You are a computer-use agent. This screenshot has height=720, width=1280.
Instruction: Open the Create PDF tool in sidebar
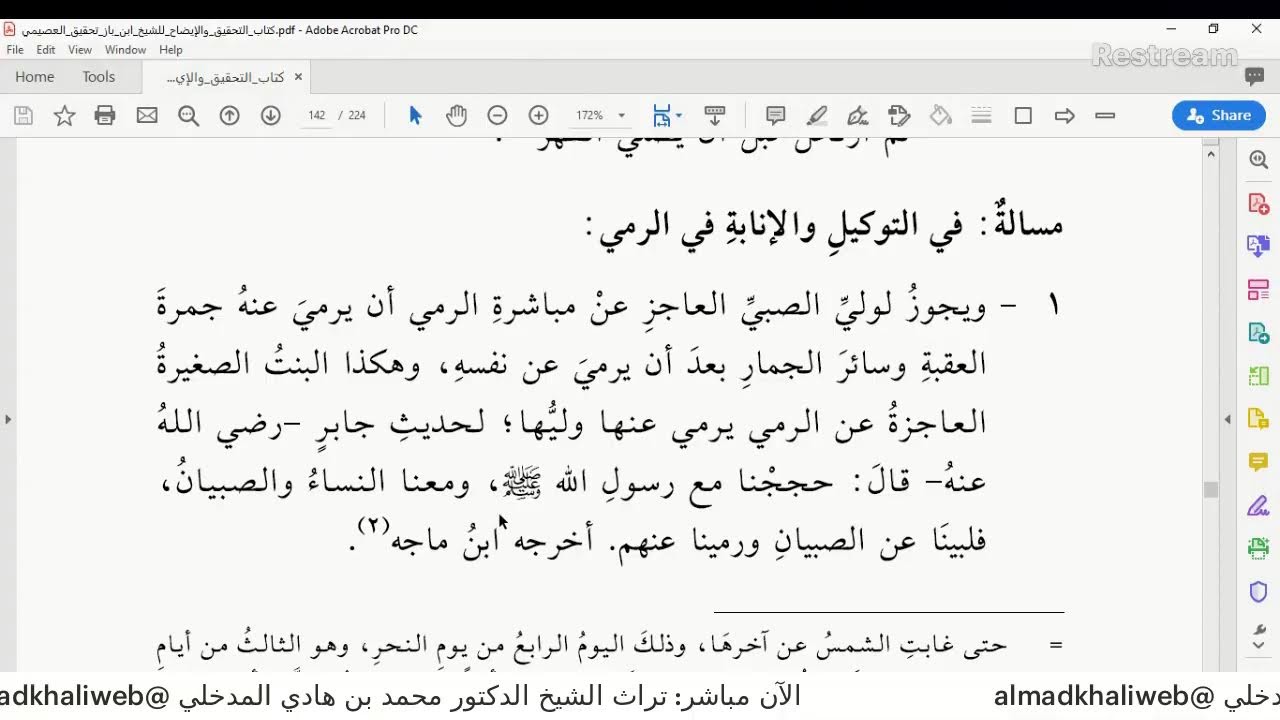pos(1258,203)
